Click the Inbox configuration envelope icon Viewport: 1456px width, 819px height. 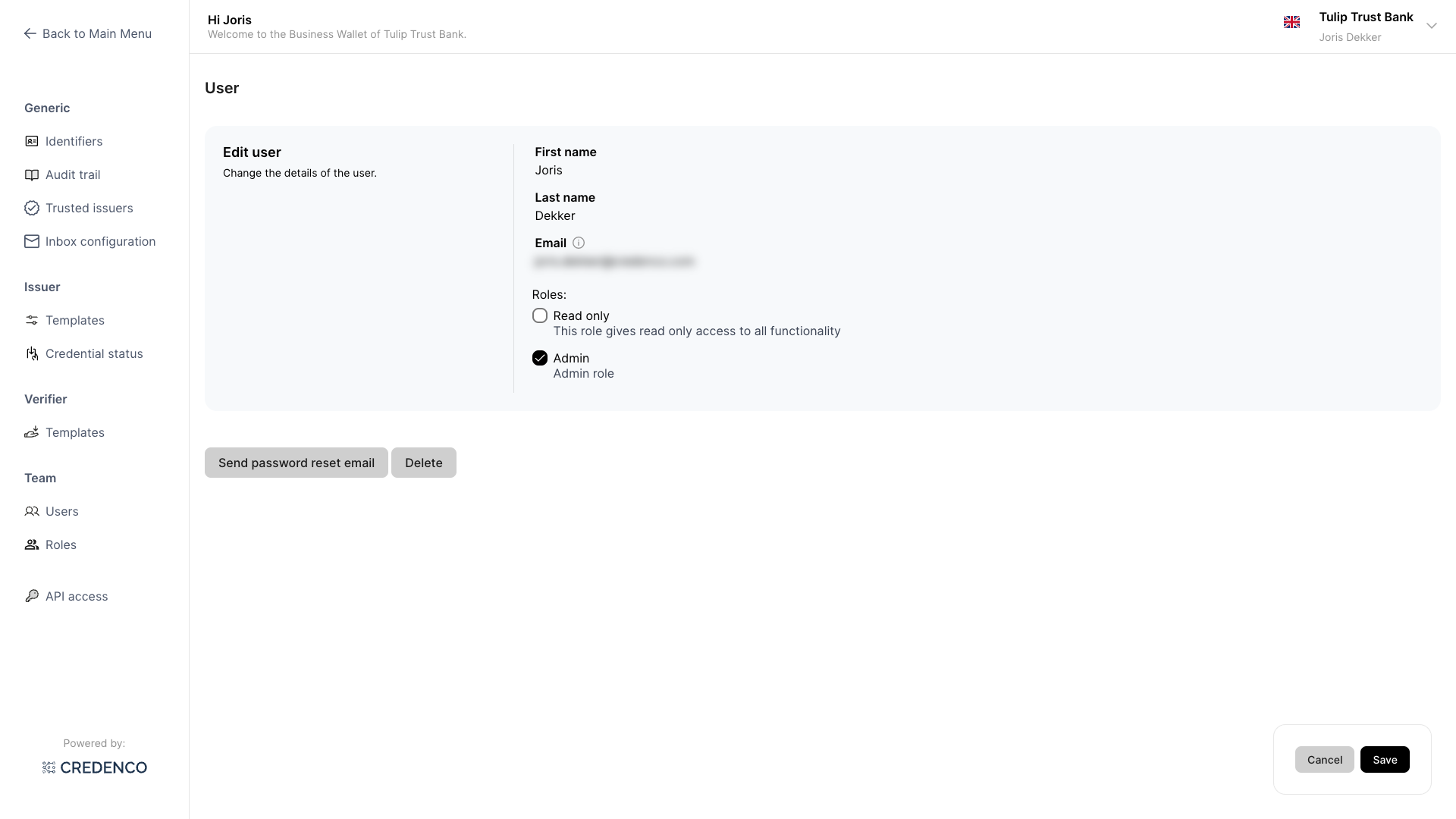pyautogui.click(x=31, y=241)
